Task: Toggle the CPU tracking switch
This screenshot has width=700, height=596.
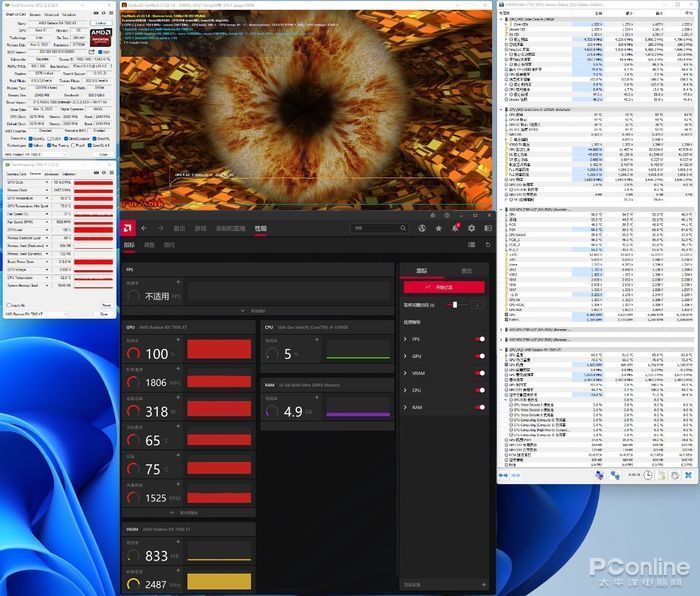Action: (x=480, y=390)
